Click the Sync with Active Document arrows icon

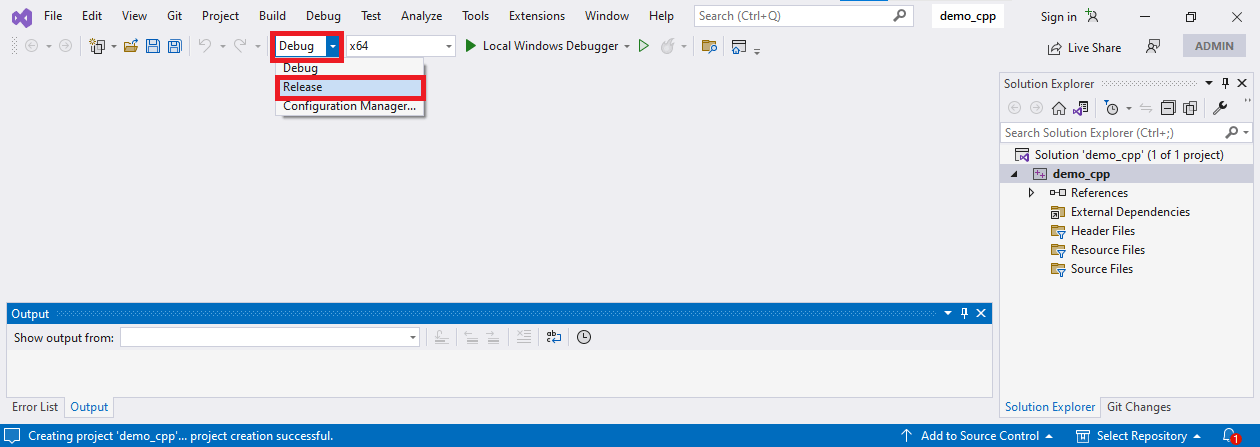coord(1146,108)
